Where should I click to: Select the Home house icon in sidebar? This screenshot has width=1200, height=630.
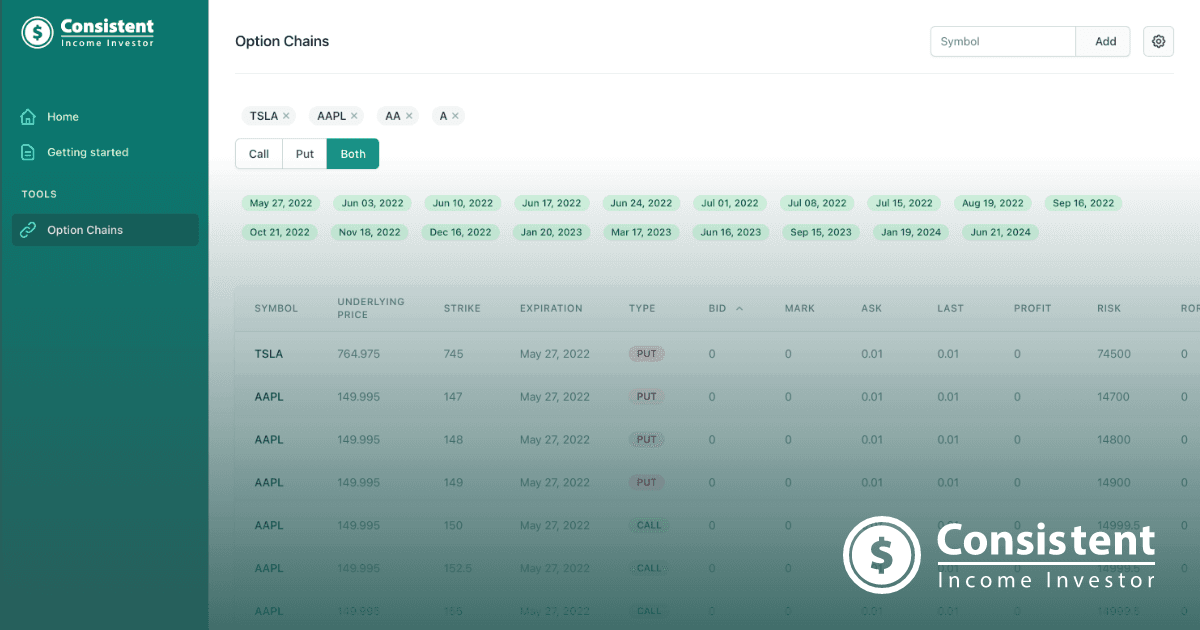(x=28, y=117)
